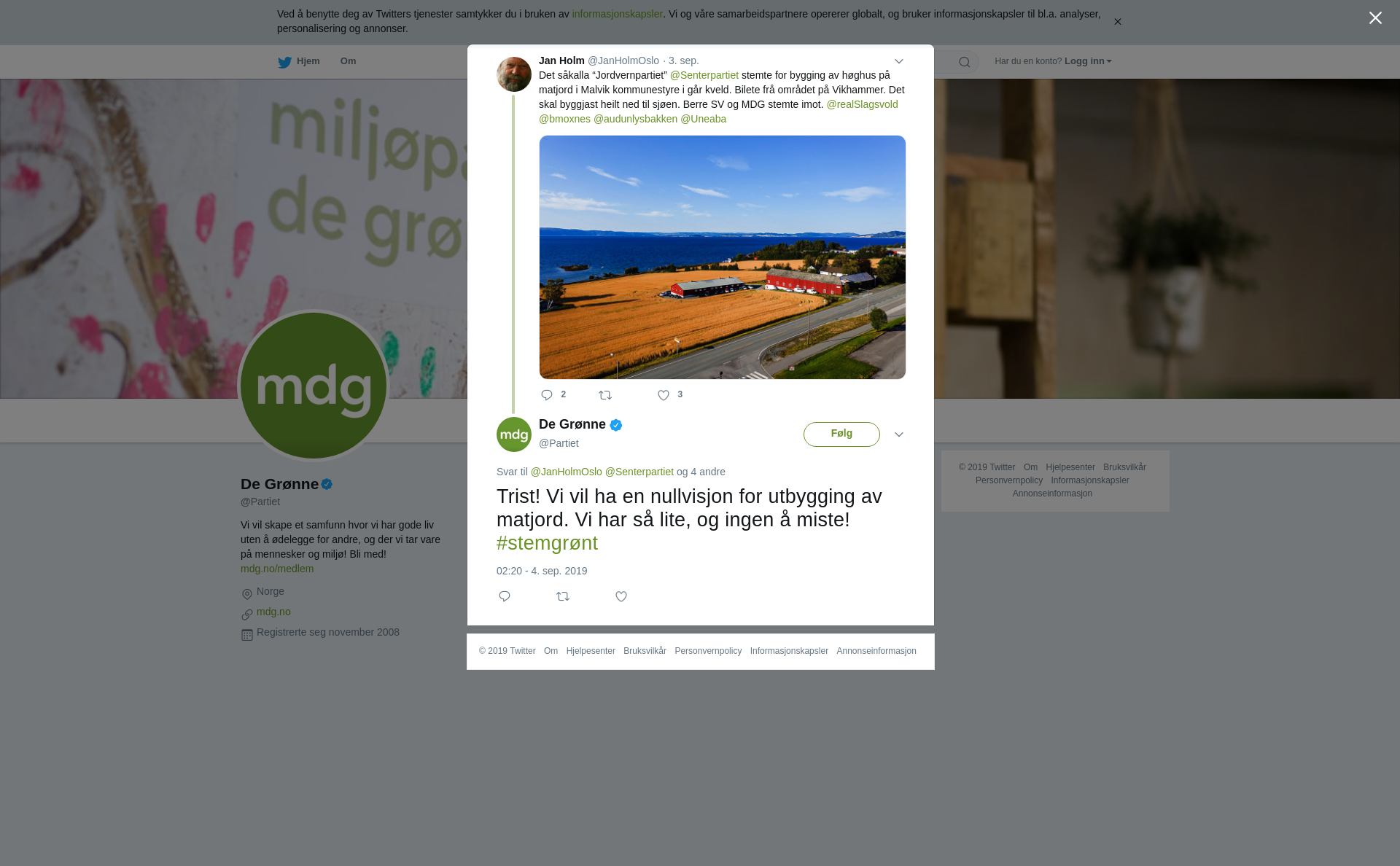Visit the mdg.no/medlem link
1400x866 pixels.
277,569
